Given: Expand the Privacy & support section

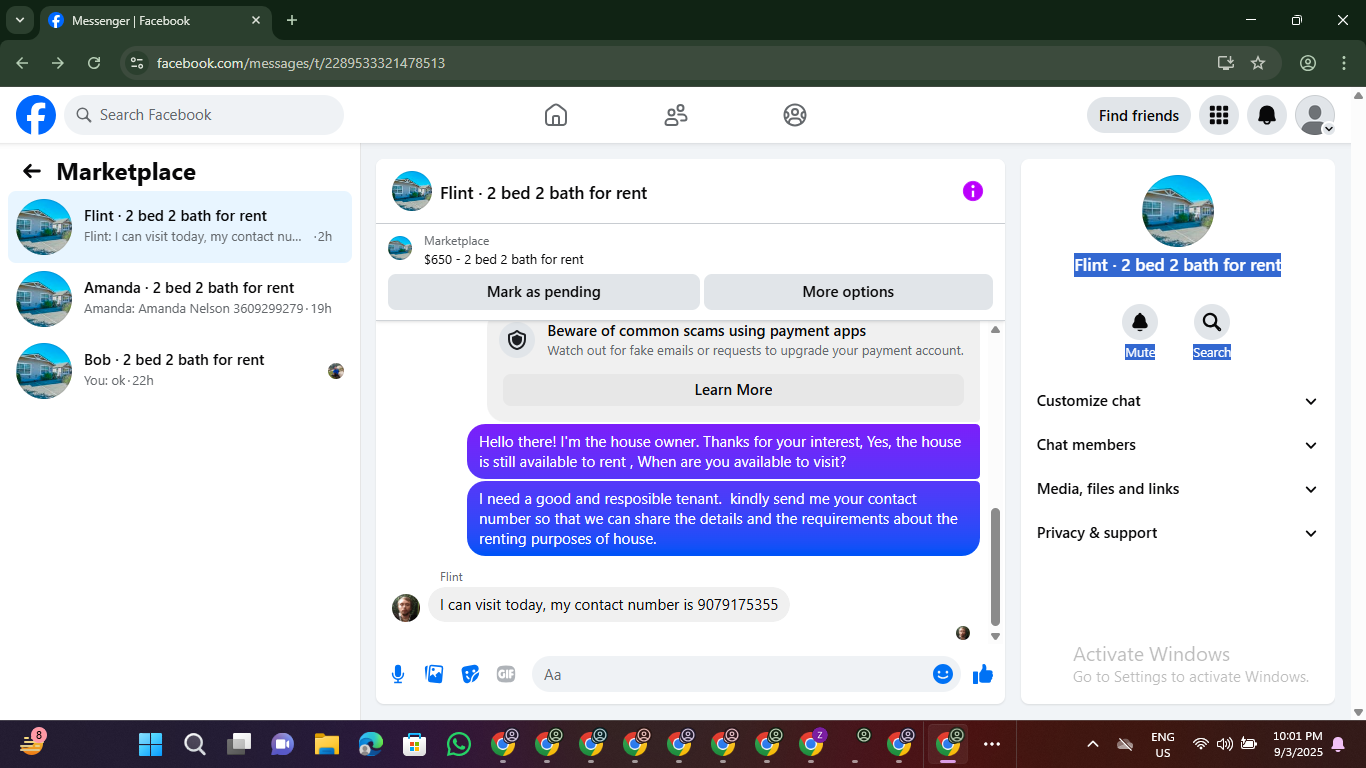Looking at the screenshot, I should coord(1178,533).
